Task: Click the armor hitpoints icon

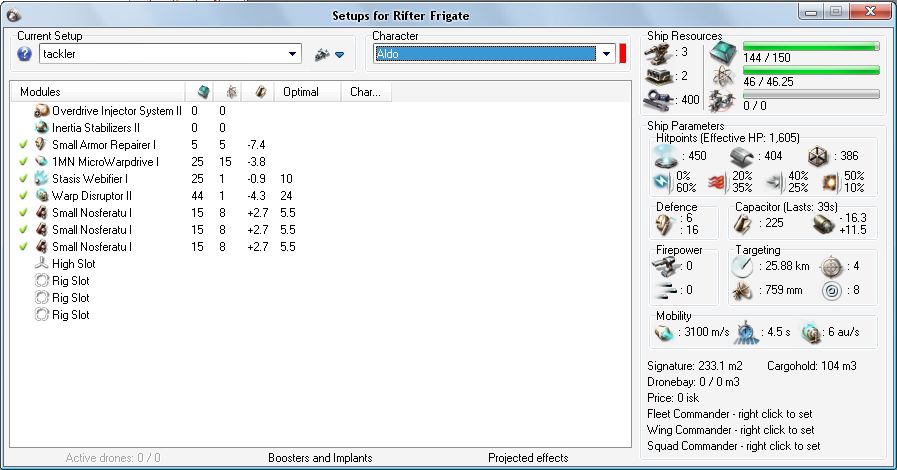Action: 742,156
